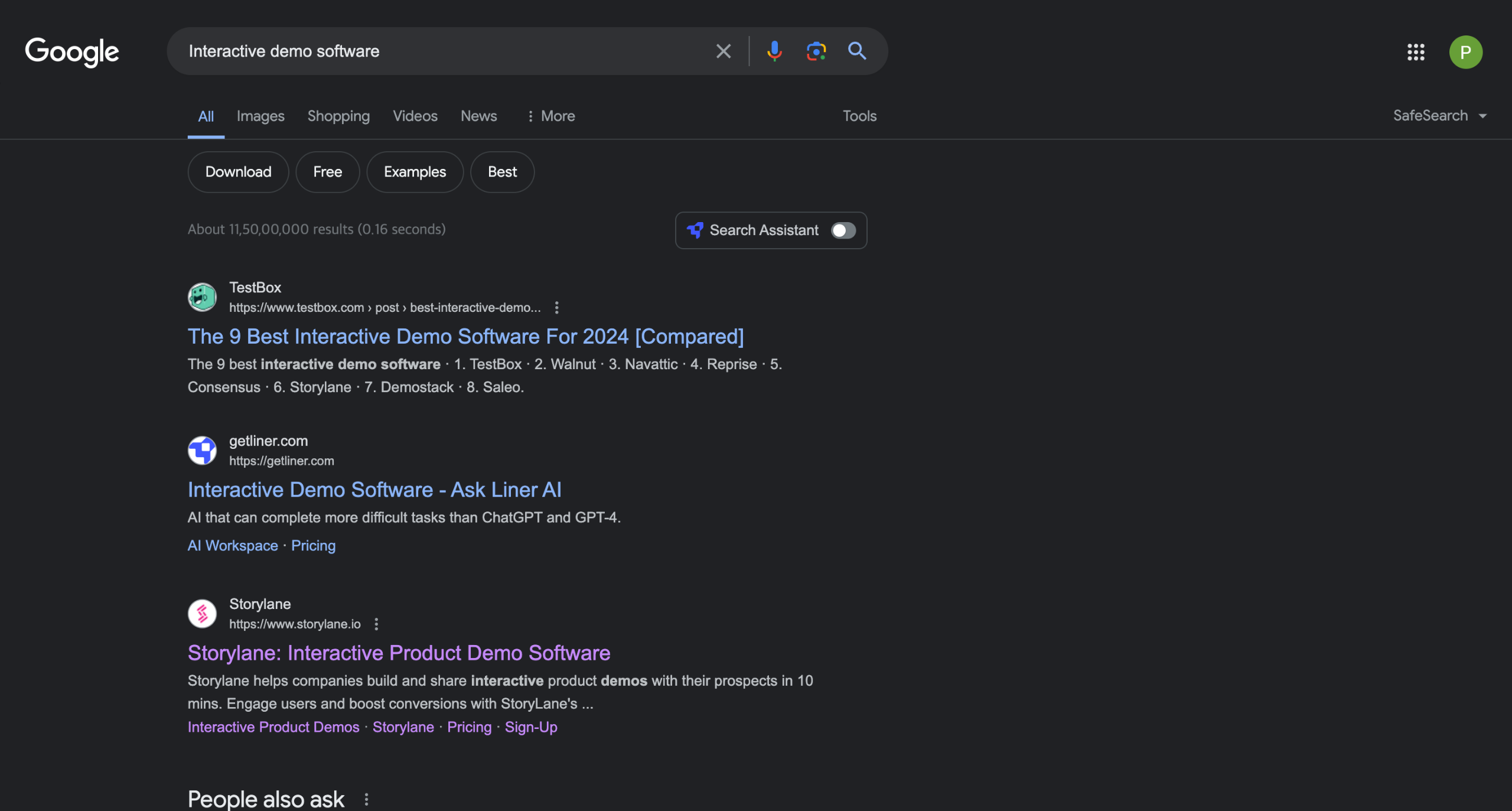
Task: Click the Storylane site favicon
Action: click(202, 614)
